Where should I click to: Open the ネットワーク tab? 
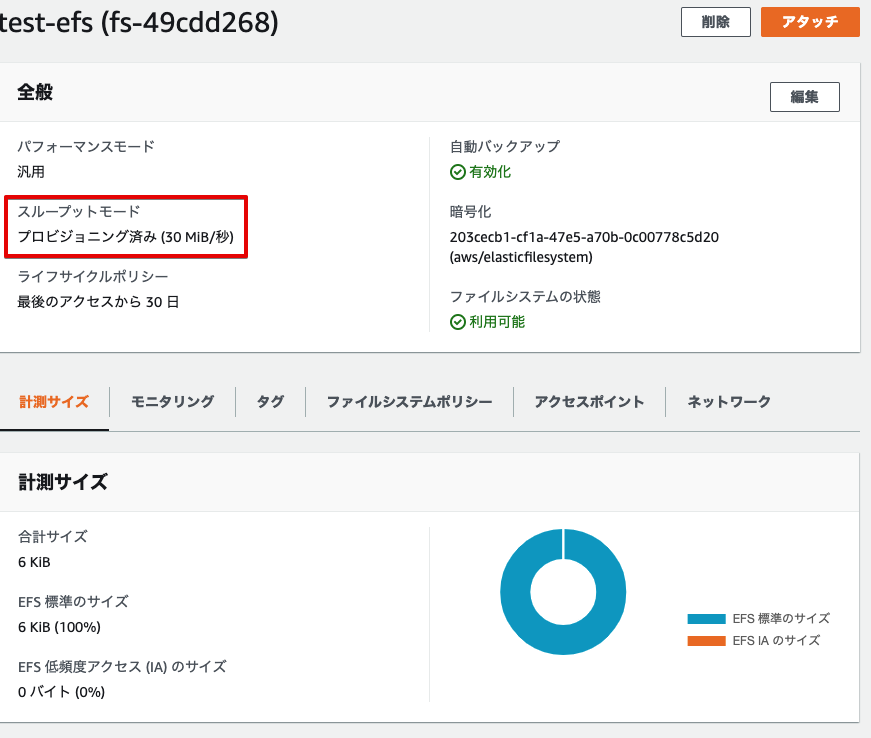pos(726,401)
